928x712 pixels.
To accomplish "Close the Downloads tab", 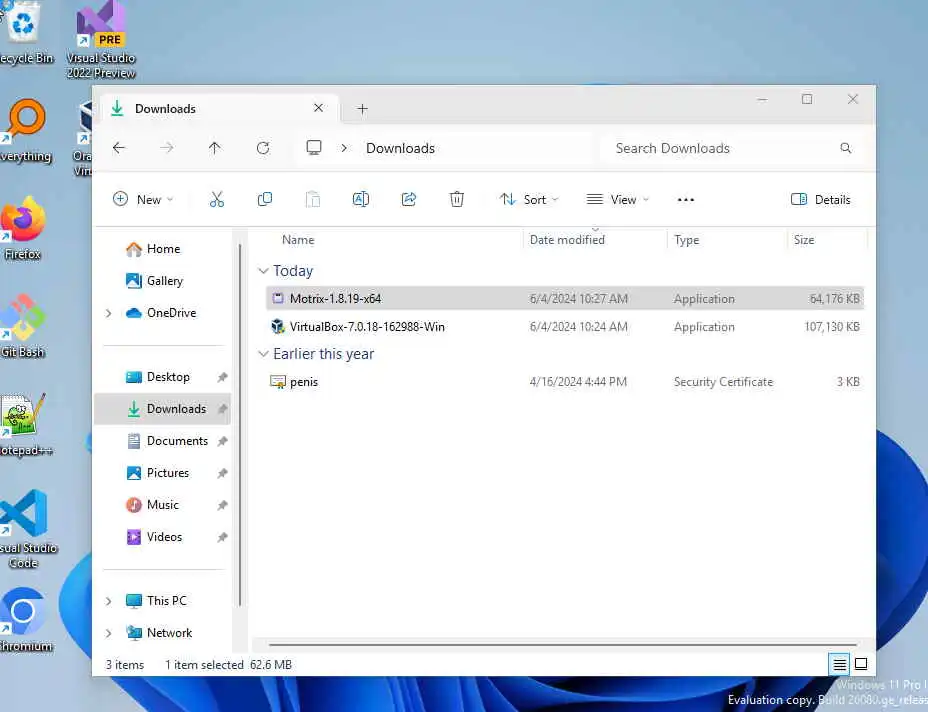I will [x=318, y=108].
